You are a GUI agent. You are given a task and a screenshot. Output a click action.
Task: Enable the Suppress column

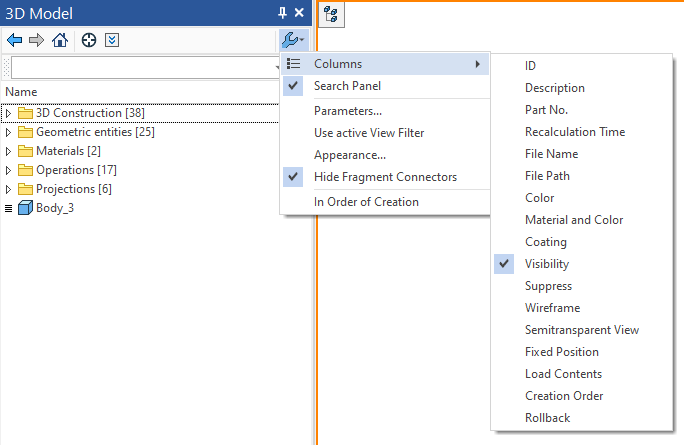582,286
